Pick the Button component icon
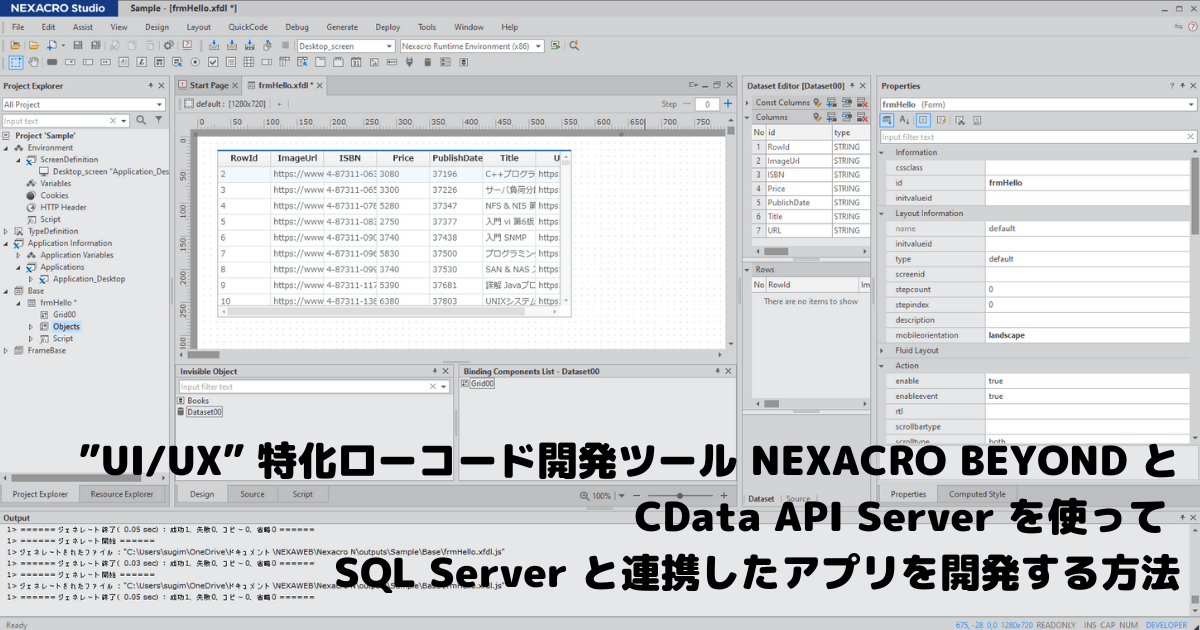This screenshot has width=1200, height=630. coord(51,62)
